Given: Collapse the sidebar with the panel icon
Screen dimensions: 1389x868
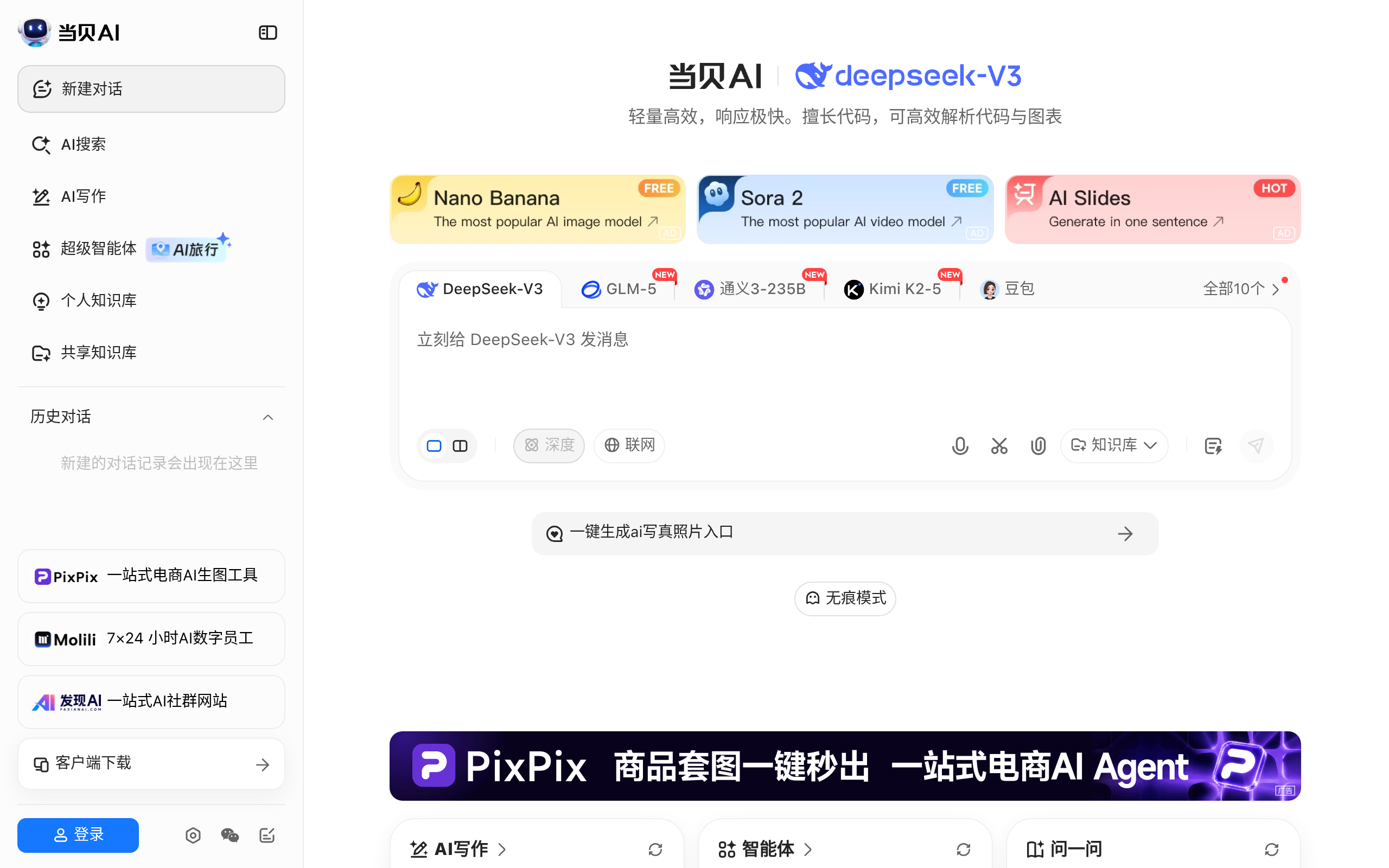Looking at the screenshot, I should [x=267, y=33].
